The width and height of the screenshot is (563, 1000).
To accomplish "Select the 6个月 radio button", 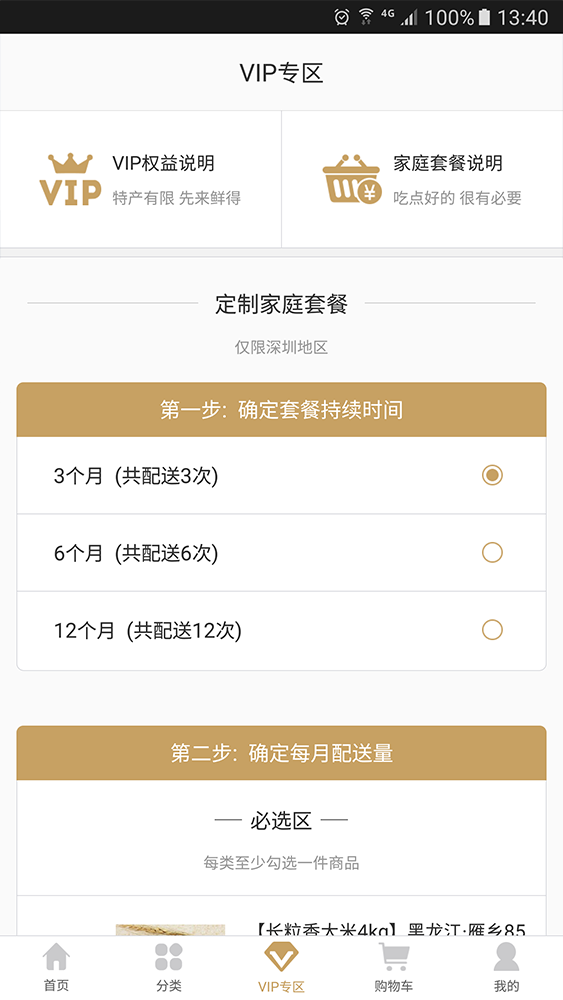I will click(492, 552).
